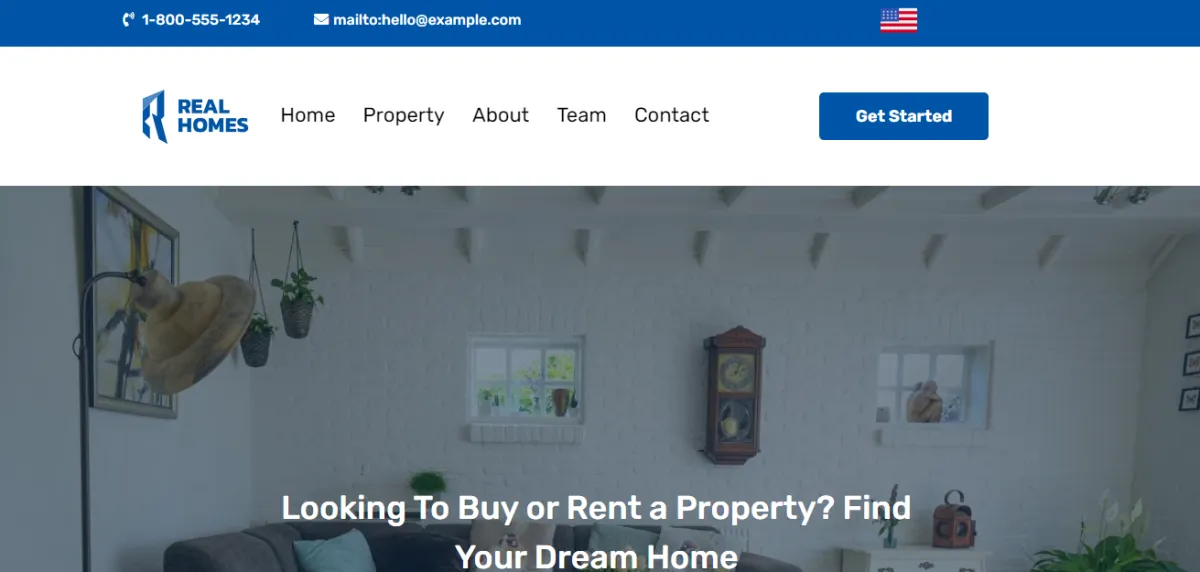Click the "Your Dream Home" heading line

596,556
